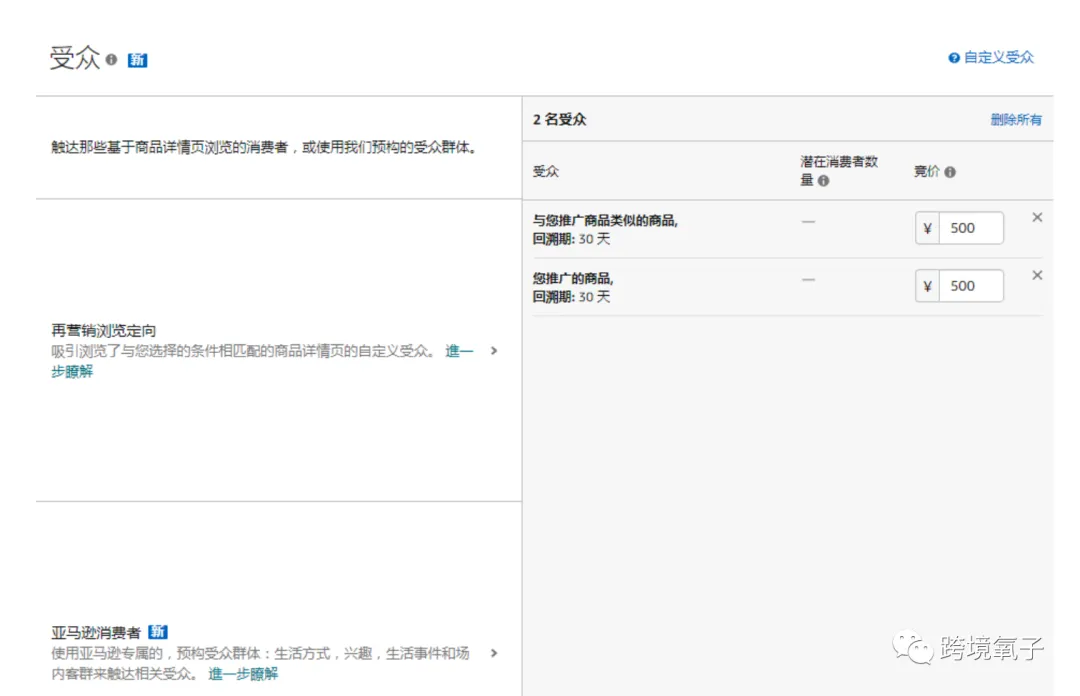Click 删除所有 to remove all audiences
1080x696 pixels.
(x=1016, y=120)
